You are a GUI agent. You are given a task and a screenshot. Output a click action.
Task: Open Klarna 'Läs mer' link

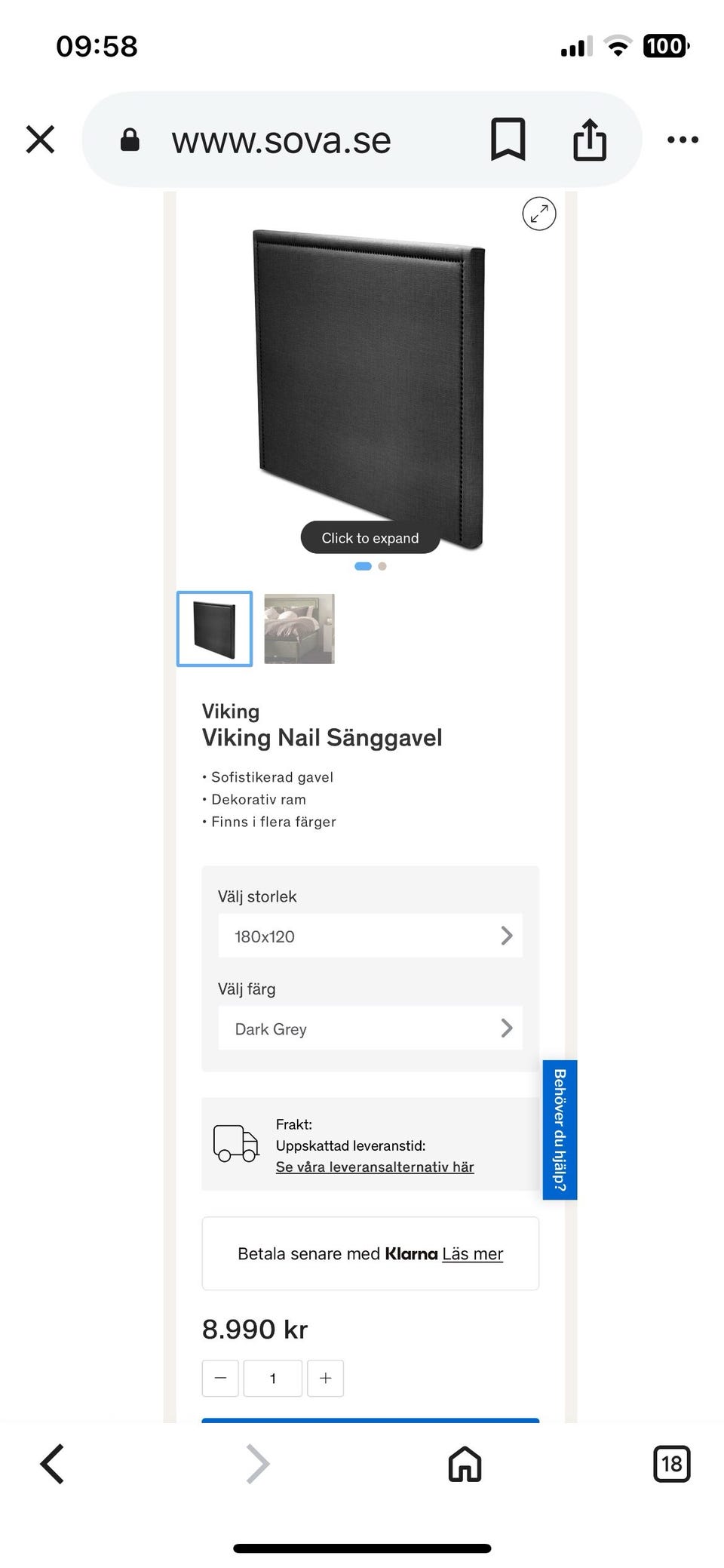(x=472, y=1253)
